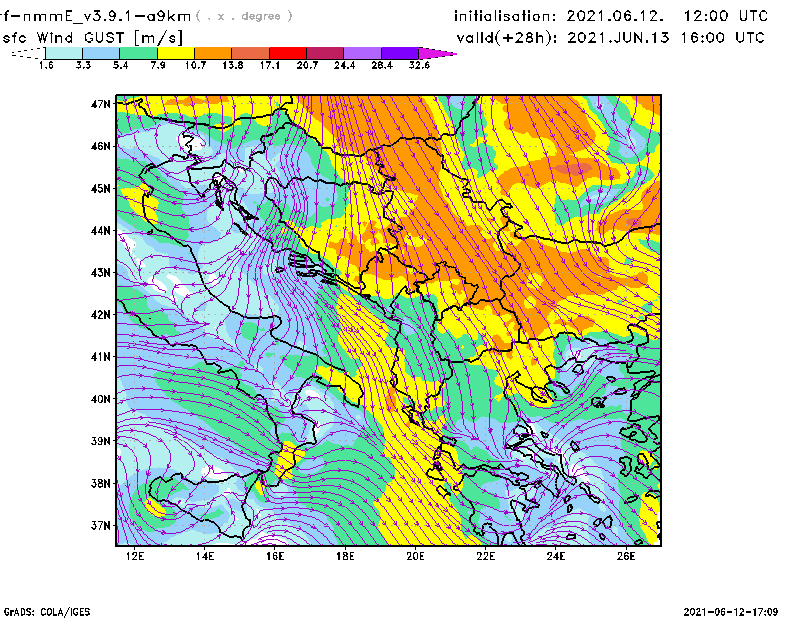The height and width of the screenshot is (618, 800).
Task: Click the 12E longitude label
Action: (135, 556)
